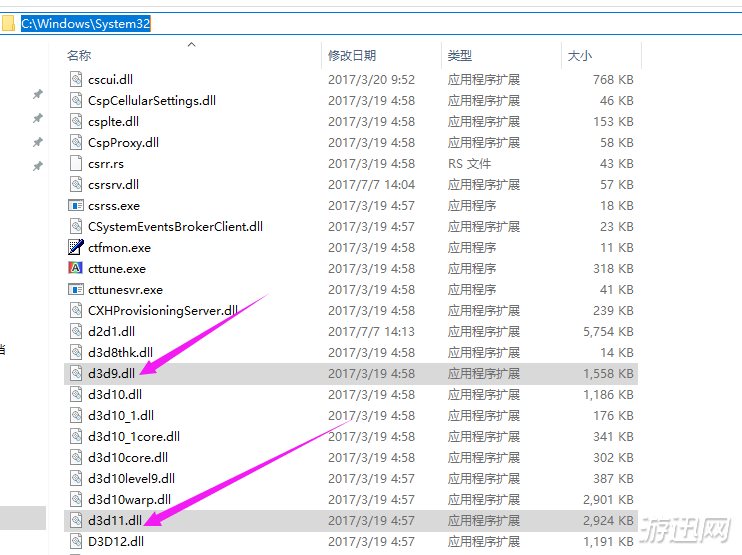The width and height of the screenshot is (742, 555).
Task: Click the d3d10_1.dll file icon
Action: tap(76, 415)
